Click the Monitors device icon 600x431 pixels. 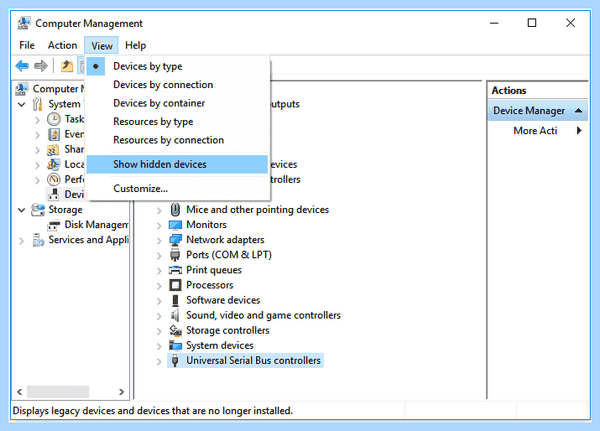pos(175,225)
